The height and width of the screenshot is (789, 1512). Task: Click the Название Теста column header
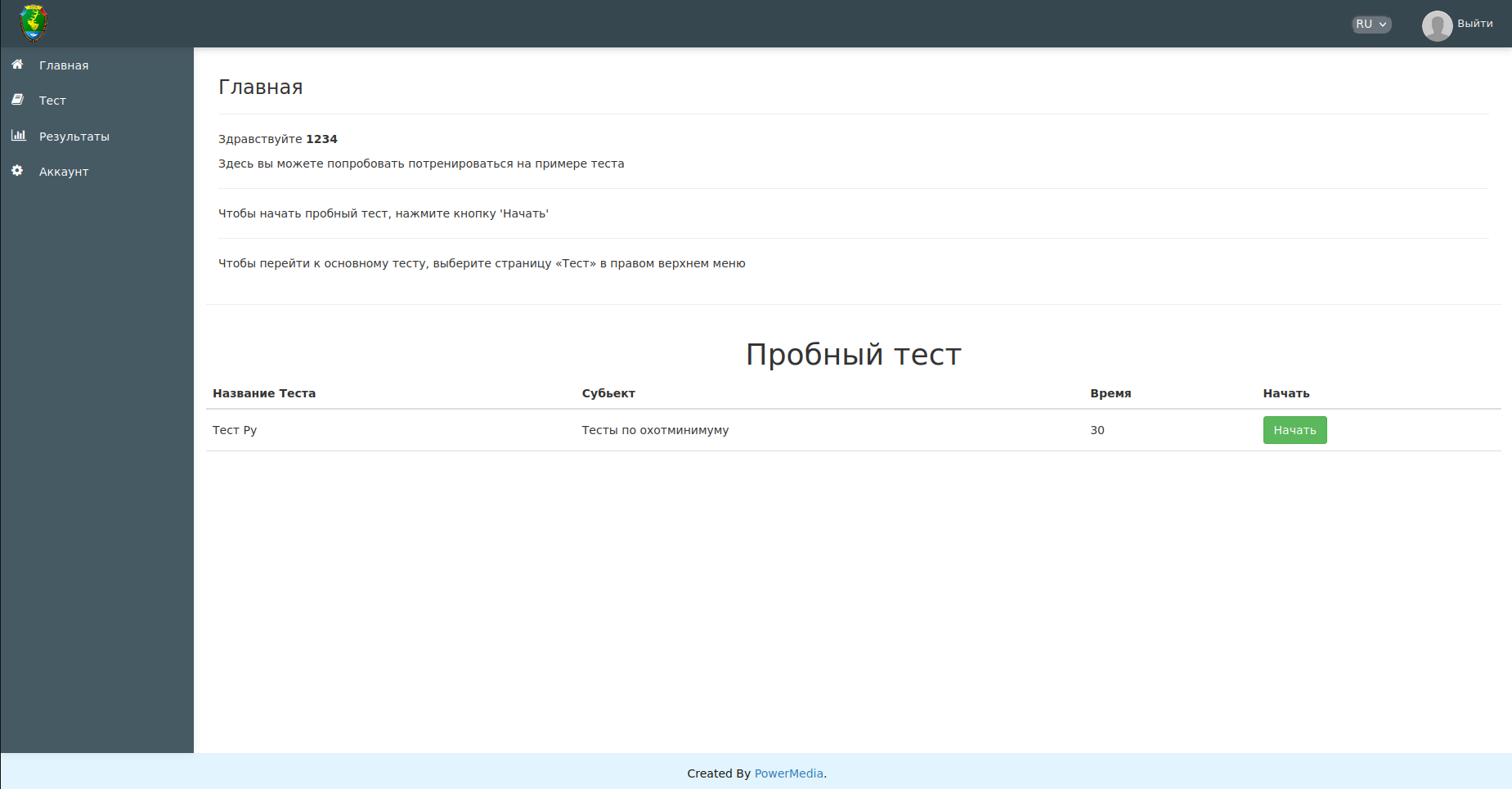click(264, 393)
